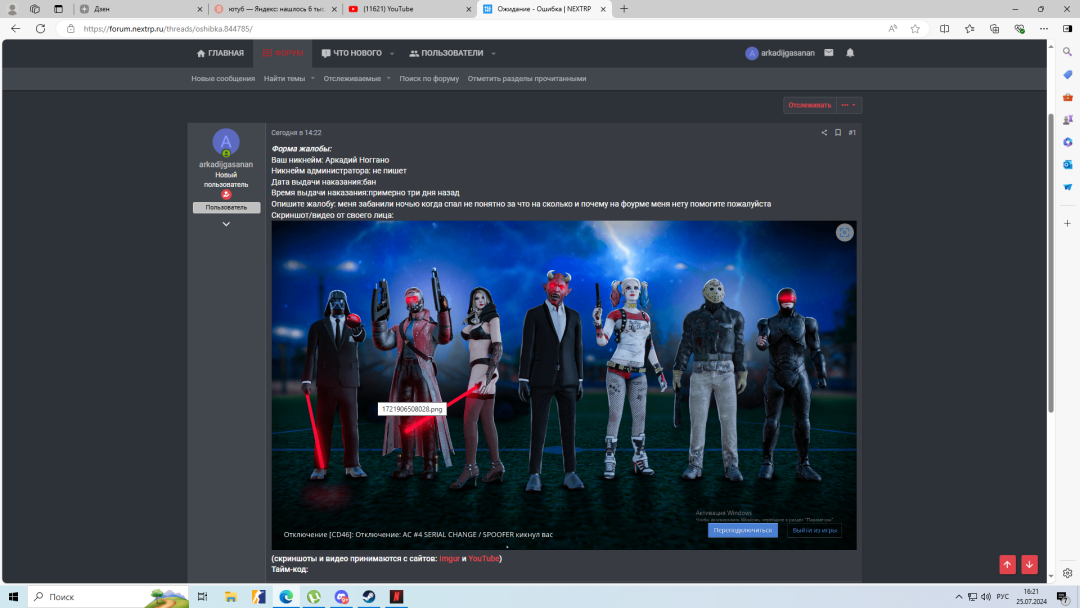This screenshot has height=608, width=1080.
Task: Open Task View on the taskbar
Action: [x=202, y=597]
